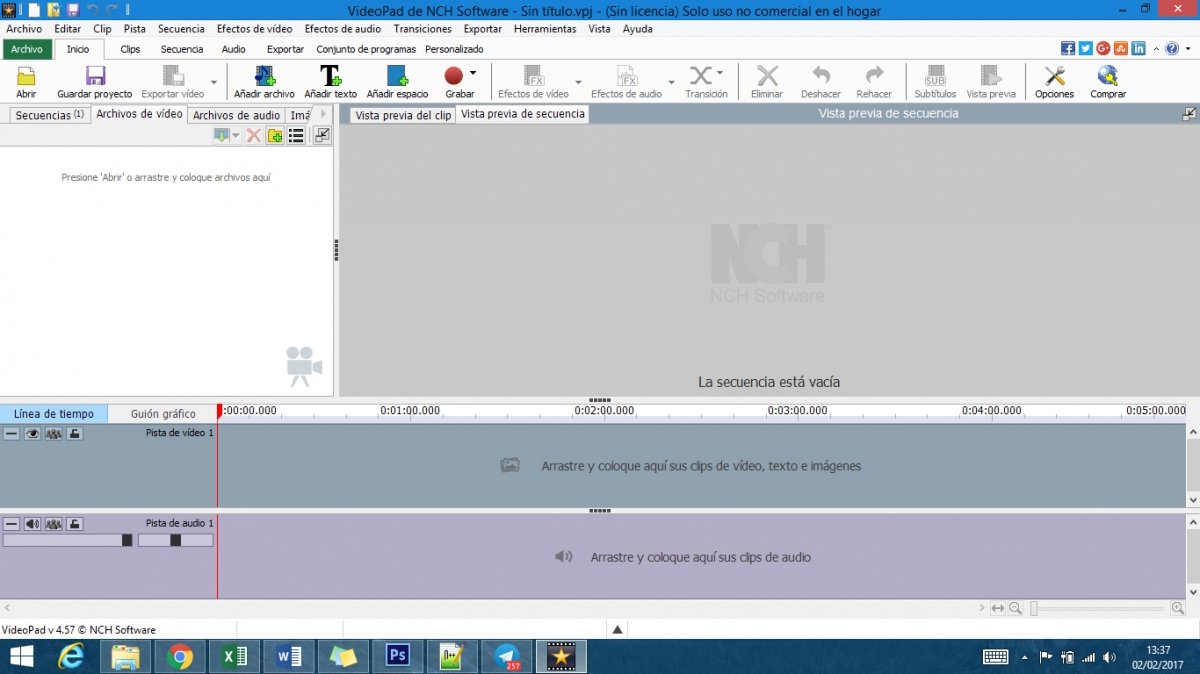Click the new folder icon in the clip bin
Screen dimensions: 1200x674
click(275, 135)
